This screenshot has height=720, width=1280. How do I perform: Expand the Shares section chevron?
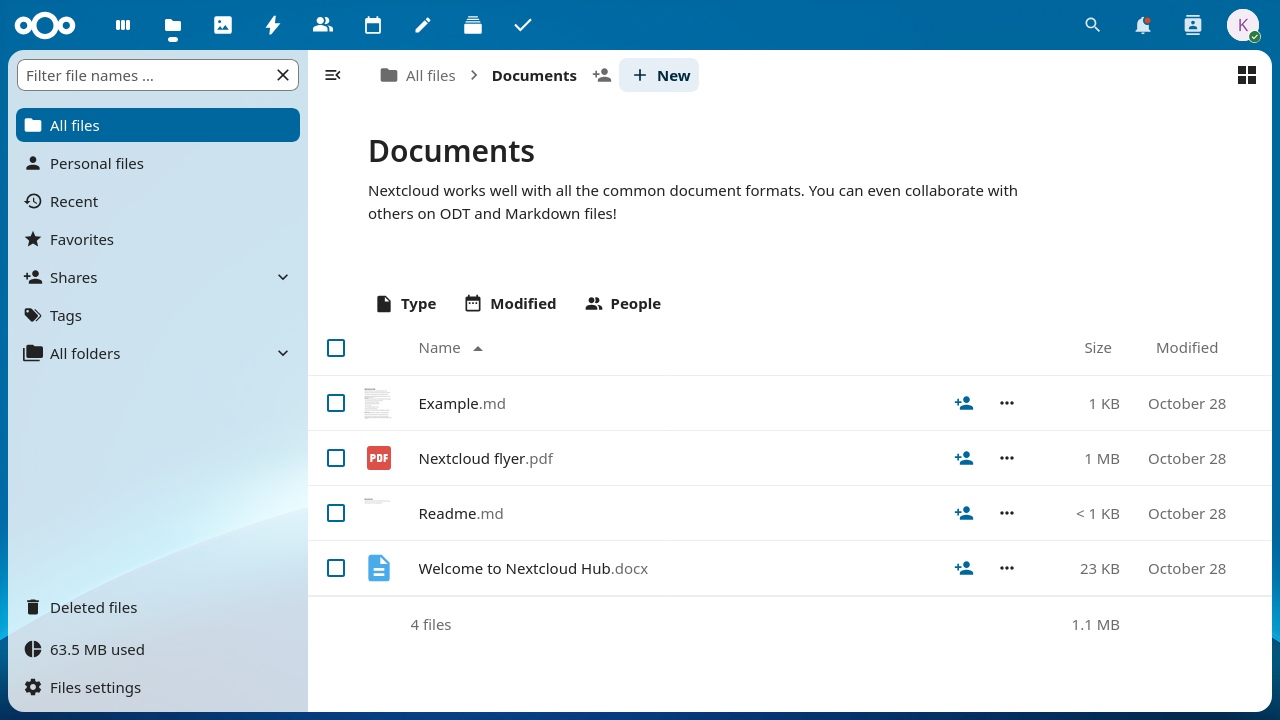coord(283,277)
